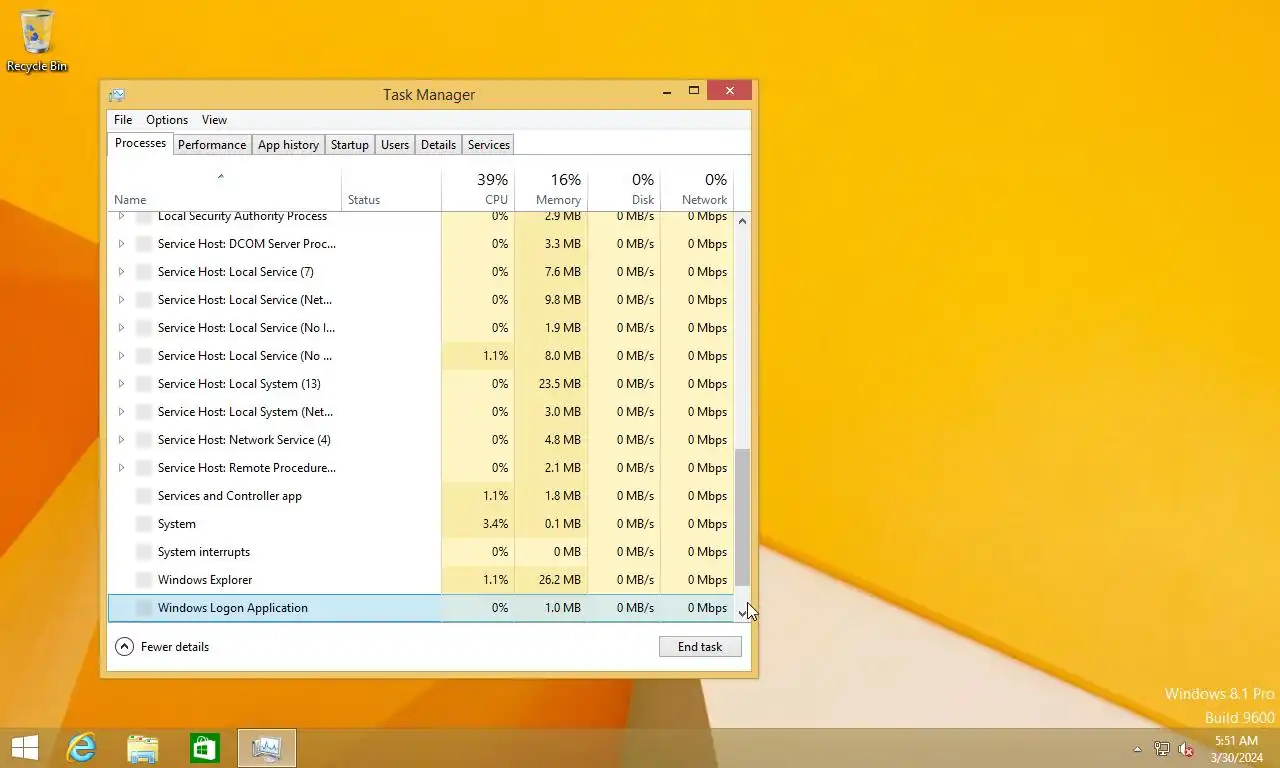Click Service Host: Local System (13) icon
The image size is (1280, 768).
click(x=144, y=384)
